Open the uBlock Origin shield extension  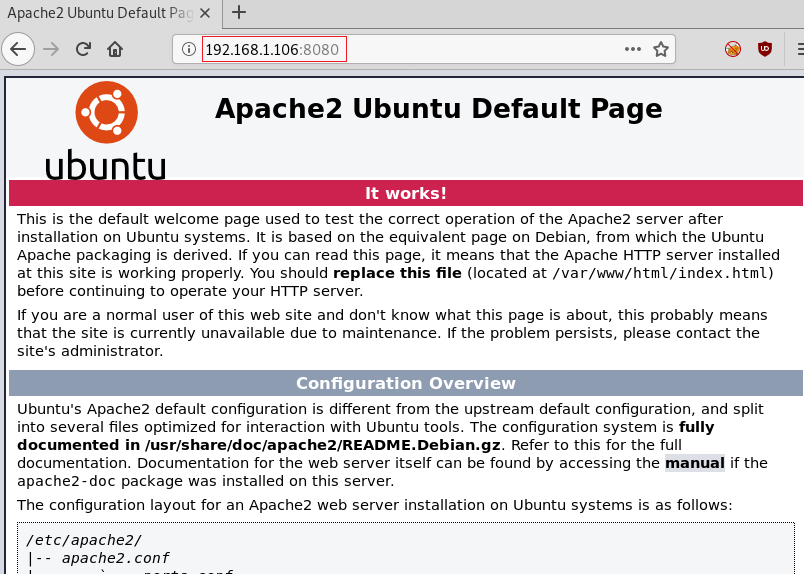765,49
